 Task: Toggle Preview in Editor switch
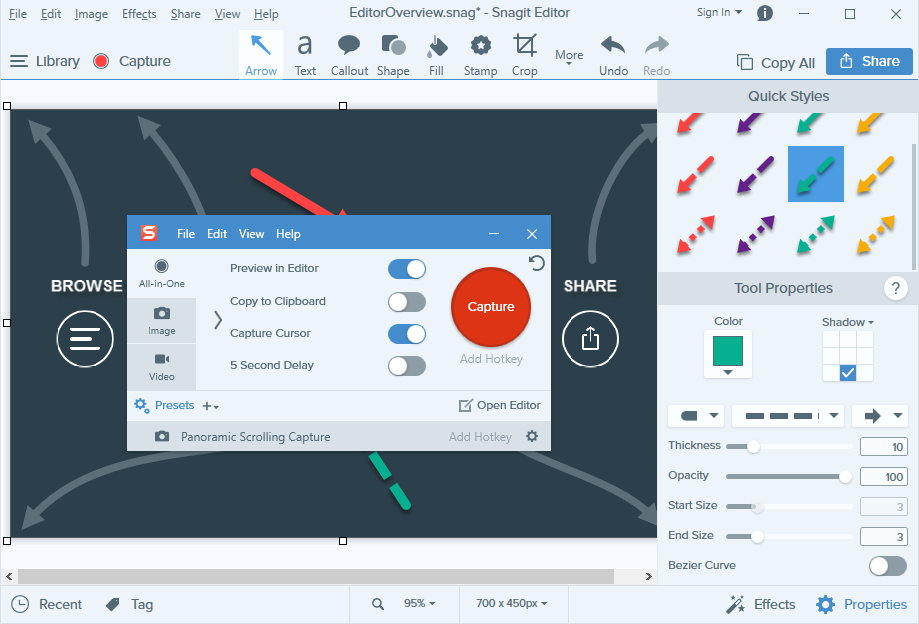point(407,270)
